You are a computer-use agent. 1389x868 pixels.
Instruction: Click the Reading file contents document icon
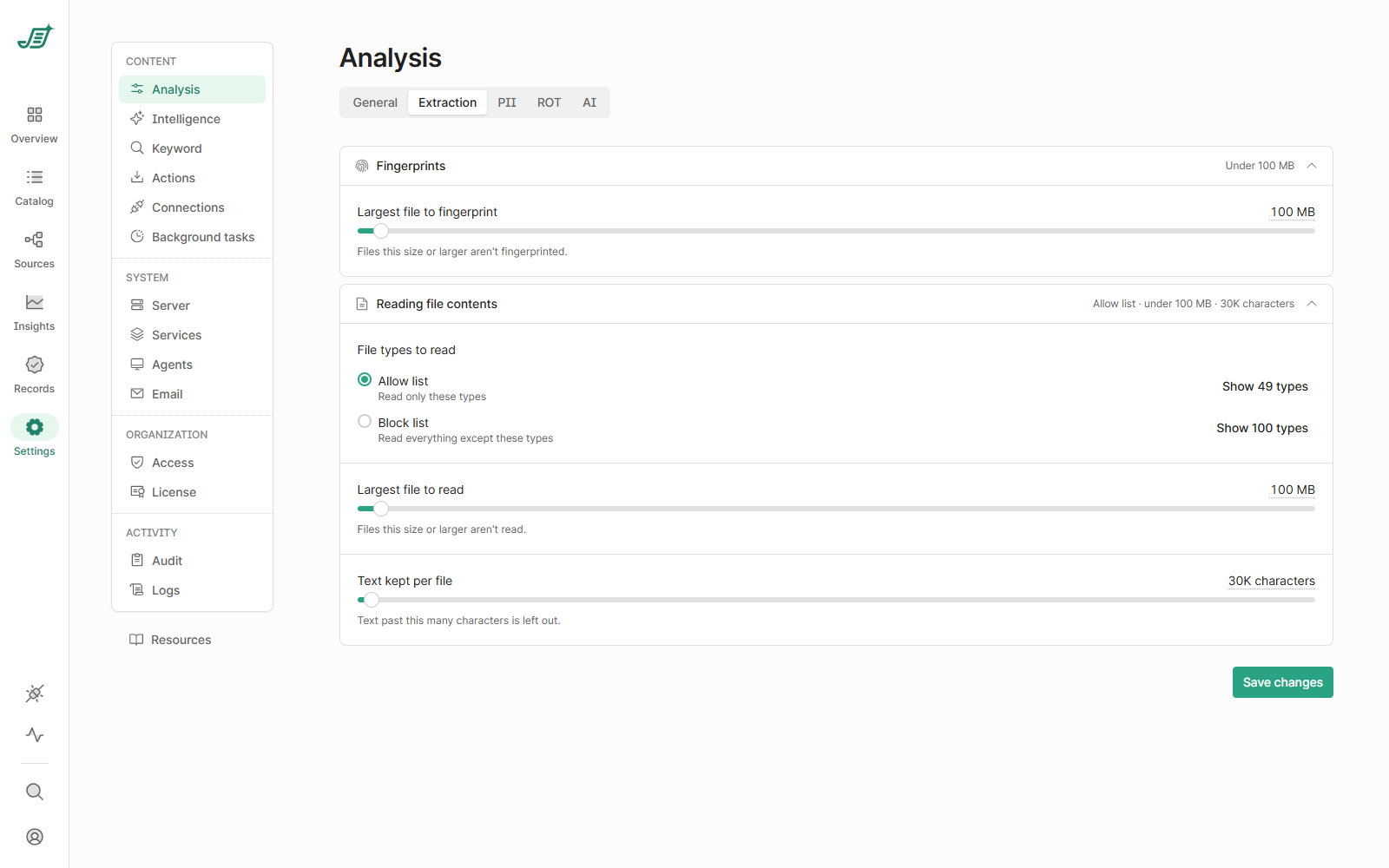362,304
